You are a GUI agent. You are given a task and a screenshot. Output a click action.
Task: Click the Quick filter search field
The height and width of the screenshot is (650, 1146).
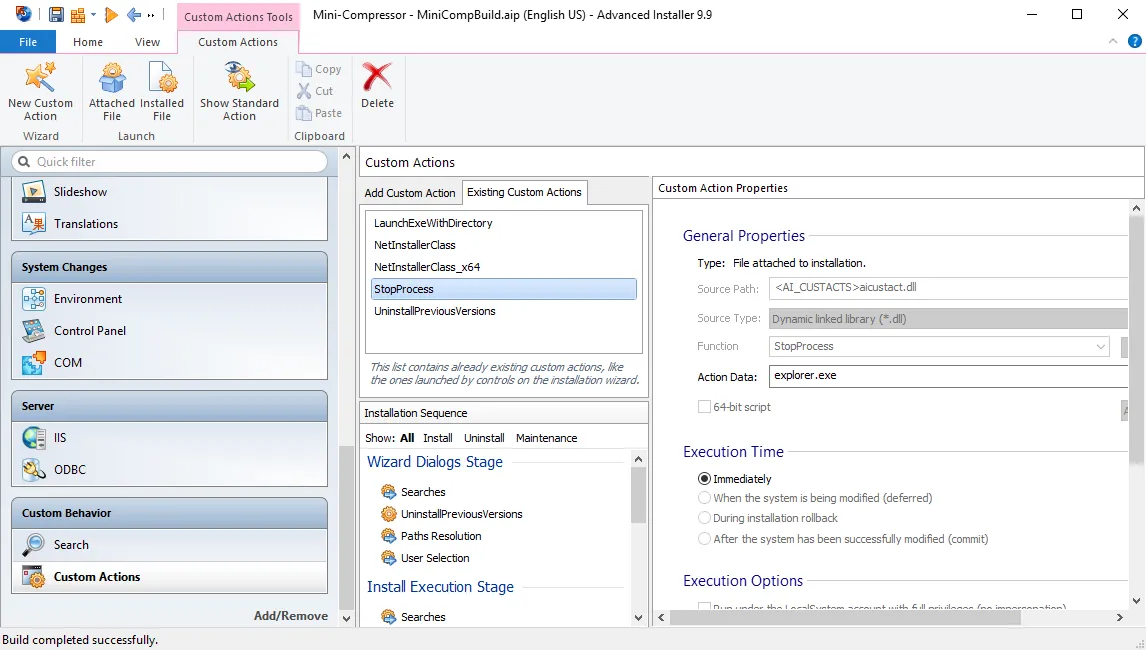[170, 162]
